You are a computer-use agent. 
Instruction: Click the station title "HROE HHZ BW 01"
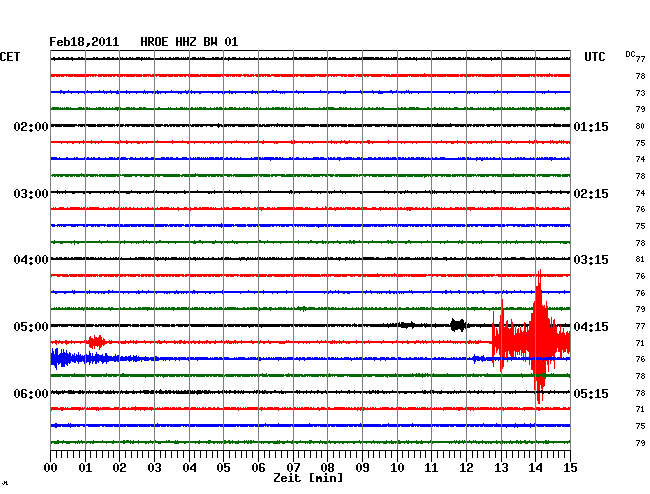click(189, 42)
